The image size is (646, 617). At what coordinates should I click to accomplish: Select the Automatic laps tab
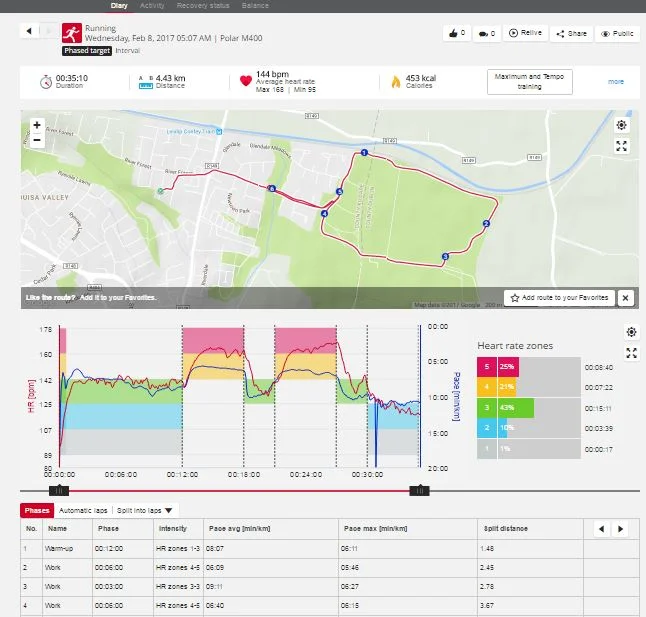(84, 510)
